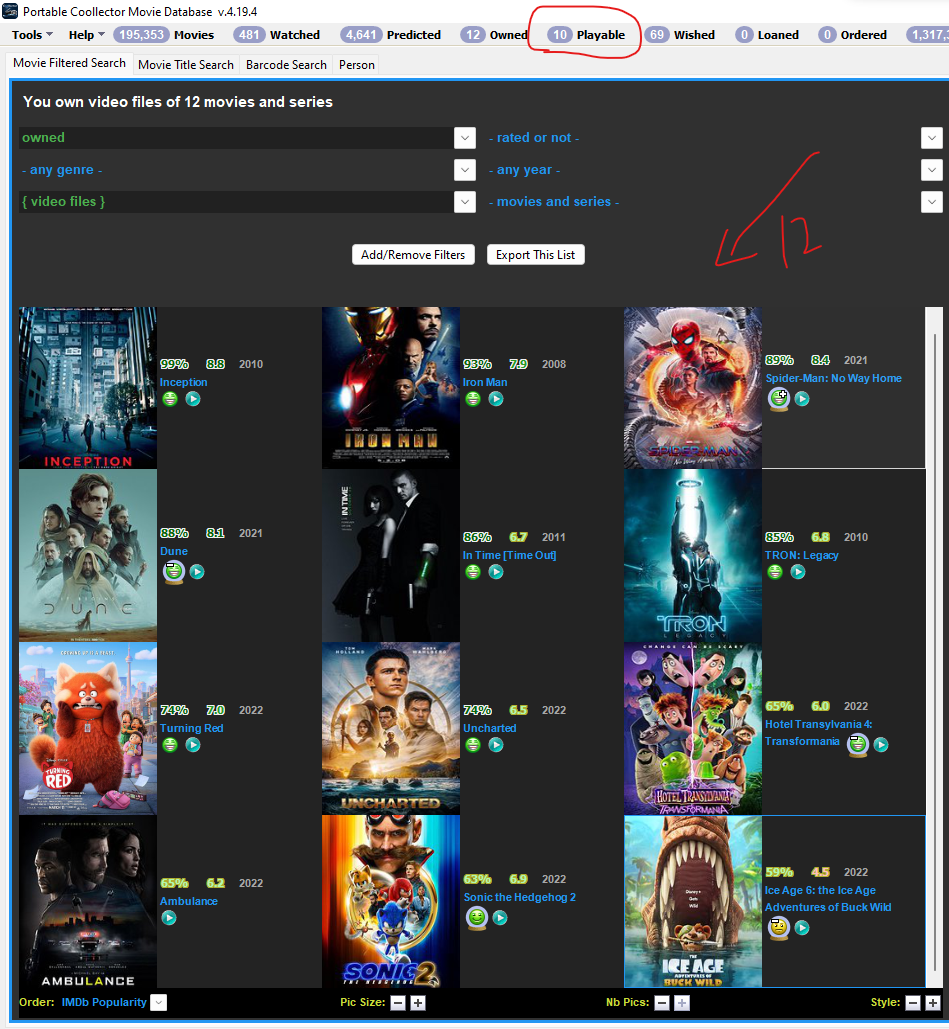Open the rating smiley for Inception
Image resolution: width=949 pixels, height=1029 pixels.
170,399
